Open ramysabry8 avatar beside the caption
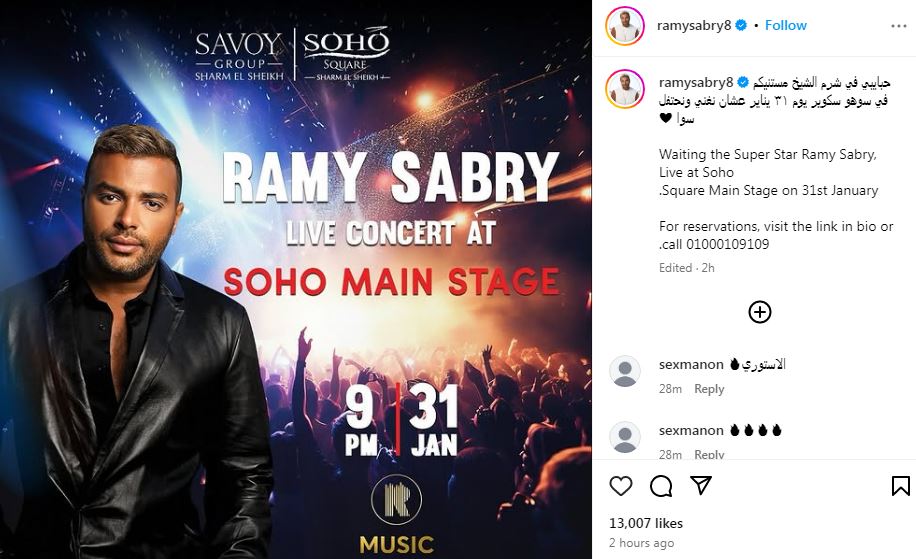The width and height of the screenshot is (916, 559). point(624,89)
